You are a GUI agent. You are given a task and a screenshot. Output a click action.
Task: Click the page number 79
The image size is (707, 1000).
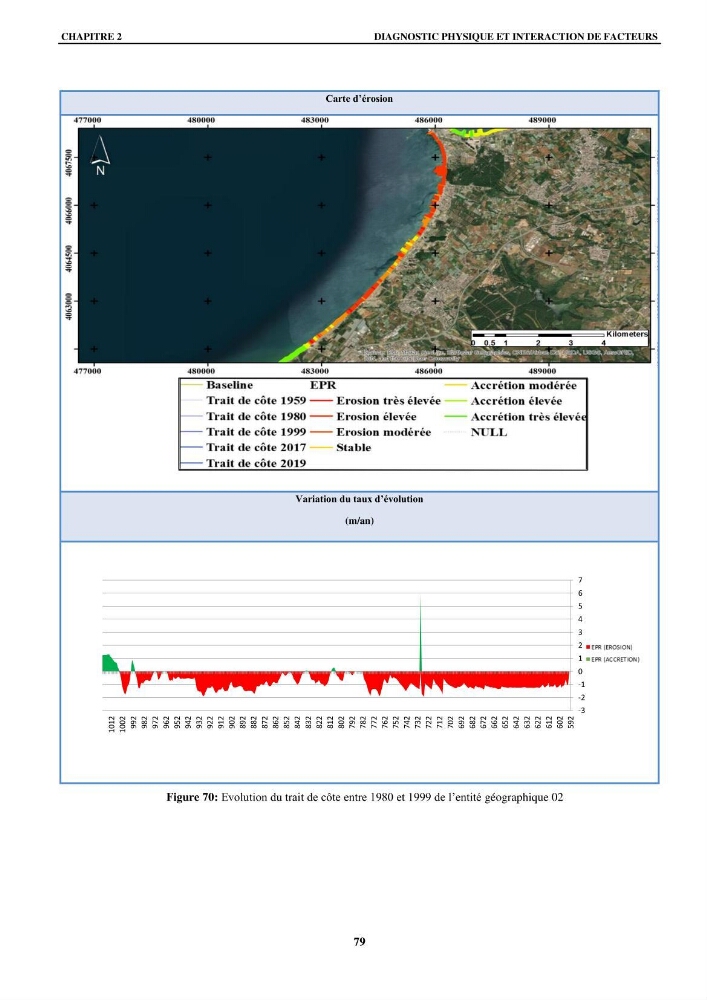[x=360, y=941]
